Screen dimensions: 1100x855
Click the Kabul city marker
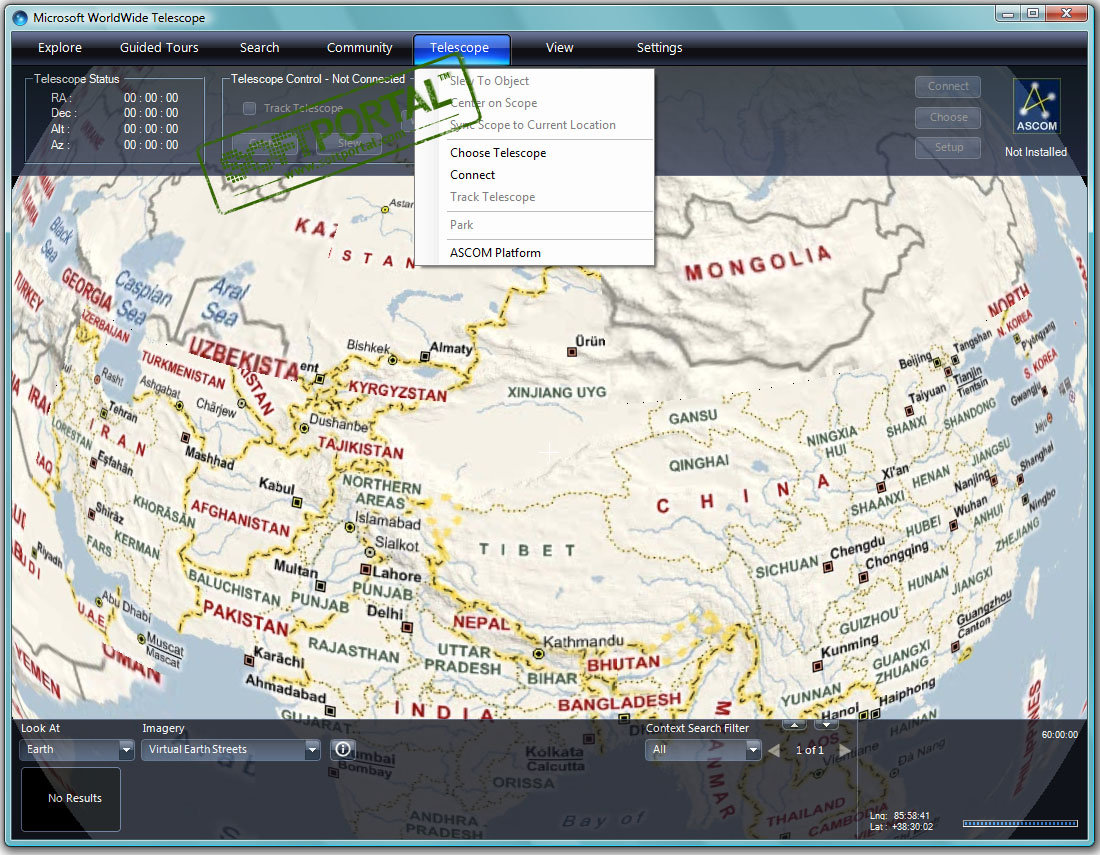pos(297,502)
